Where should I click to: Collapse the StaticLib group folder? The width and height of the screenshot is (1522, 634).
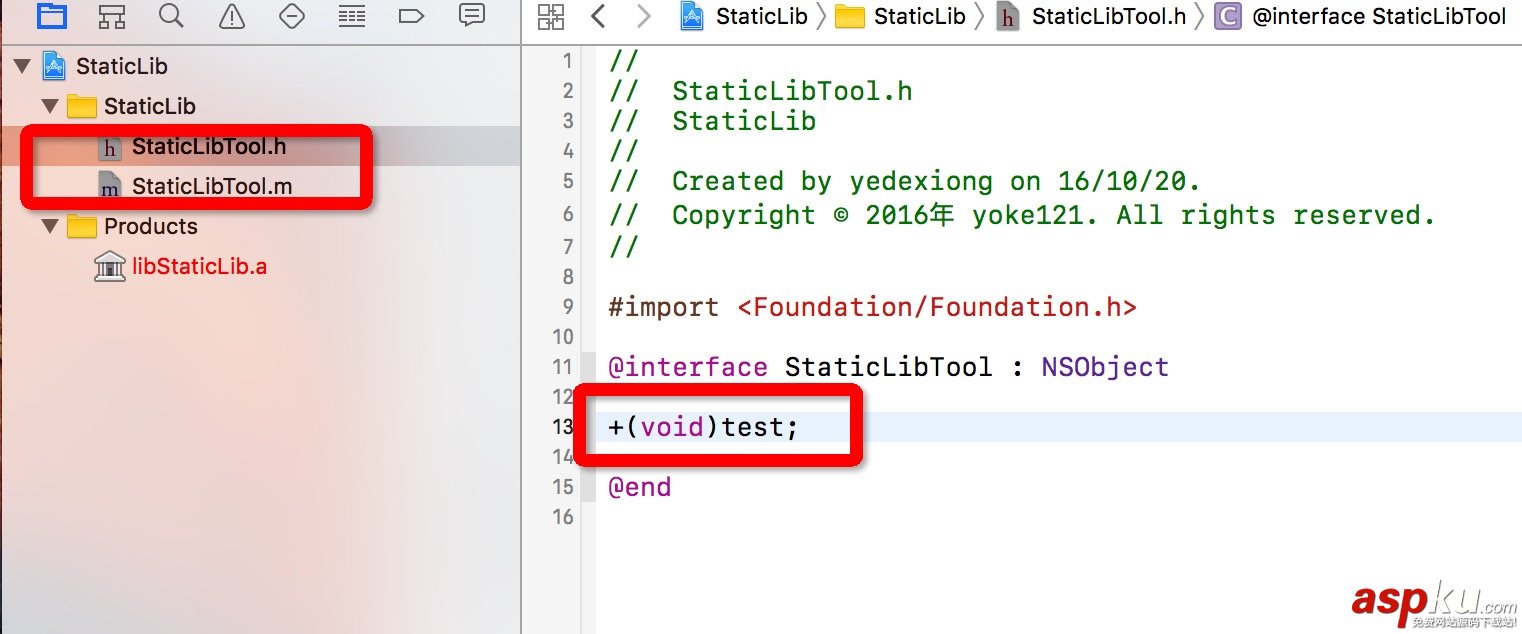[47, 106]
